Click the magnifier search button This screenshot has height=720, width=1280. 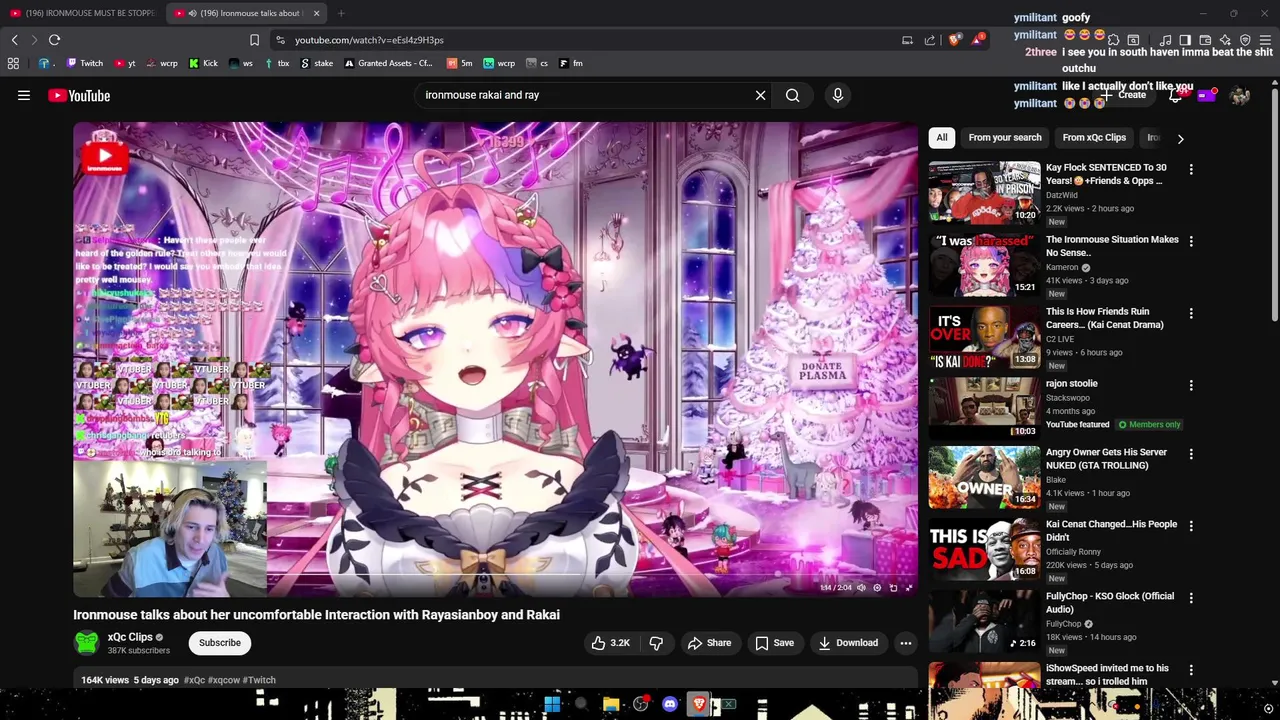[x=792, y=96]
